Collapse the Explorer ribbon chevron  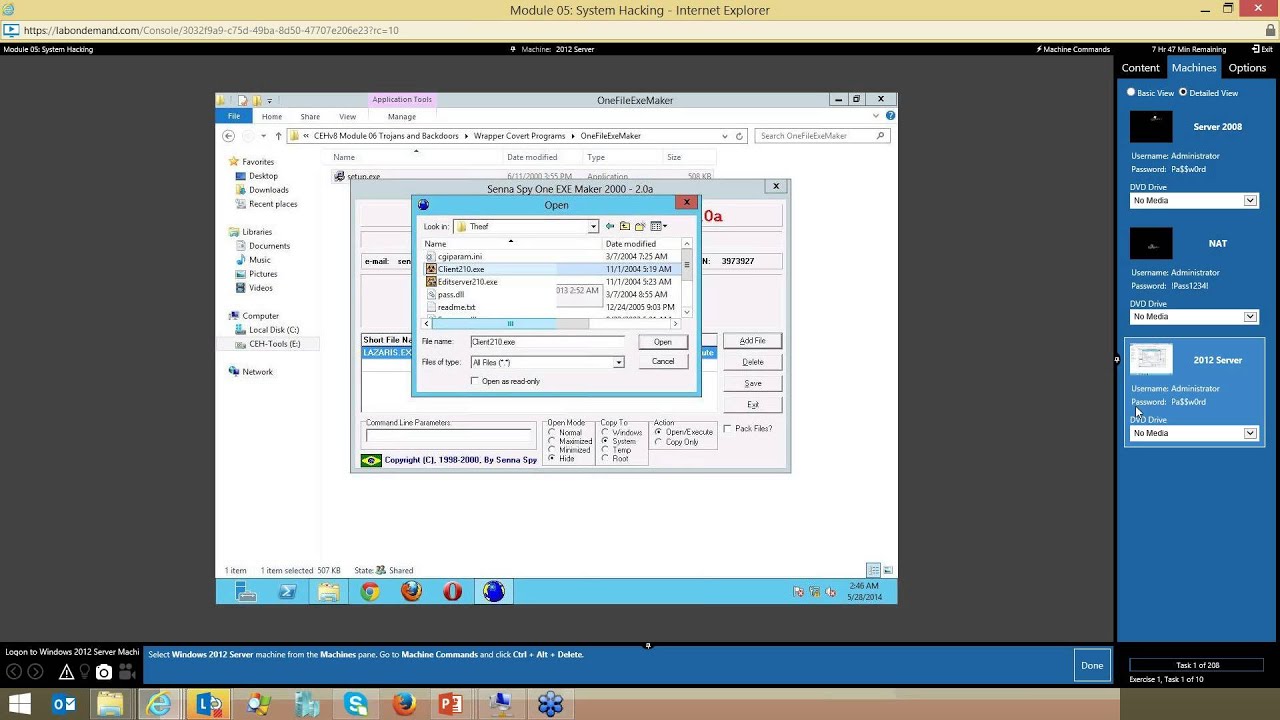click(x=877, y=116)
